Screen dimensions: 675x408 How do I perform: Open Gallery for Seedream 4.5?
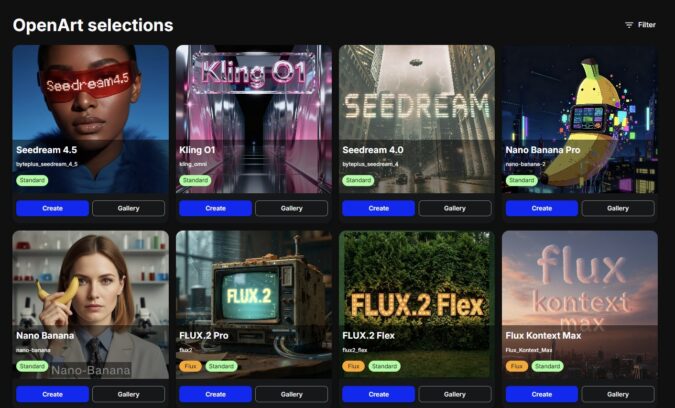(128, 208)
